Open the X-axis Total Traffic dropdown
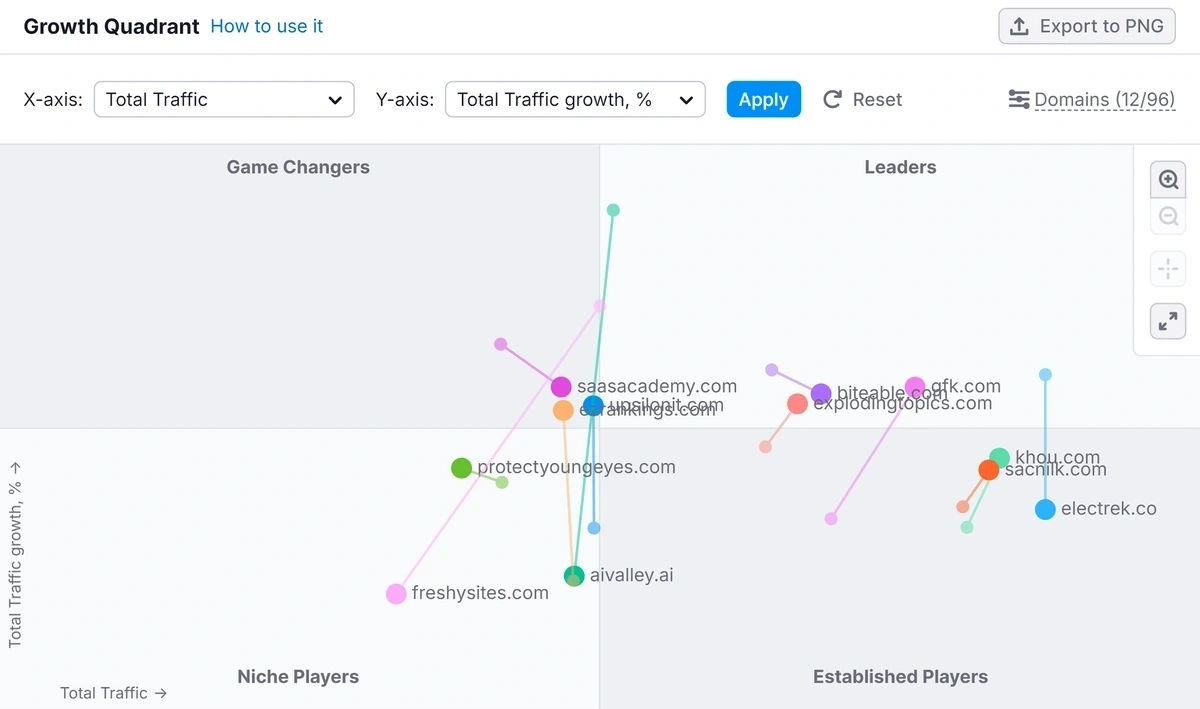This screenshot has width=1200, height=709. pyautogui.click(x=224, y=100)
